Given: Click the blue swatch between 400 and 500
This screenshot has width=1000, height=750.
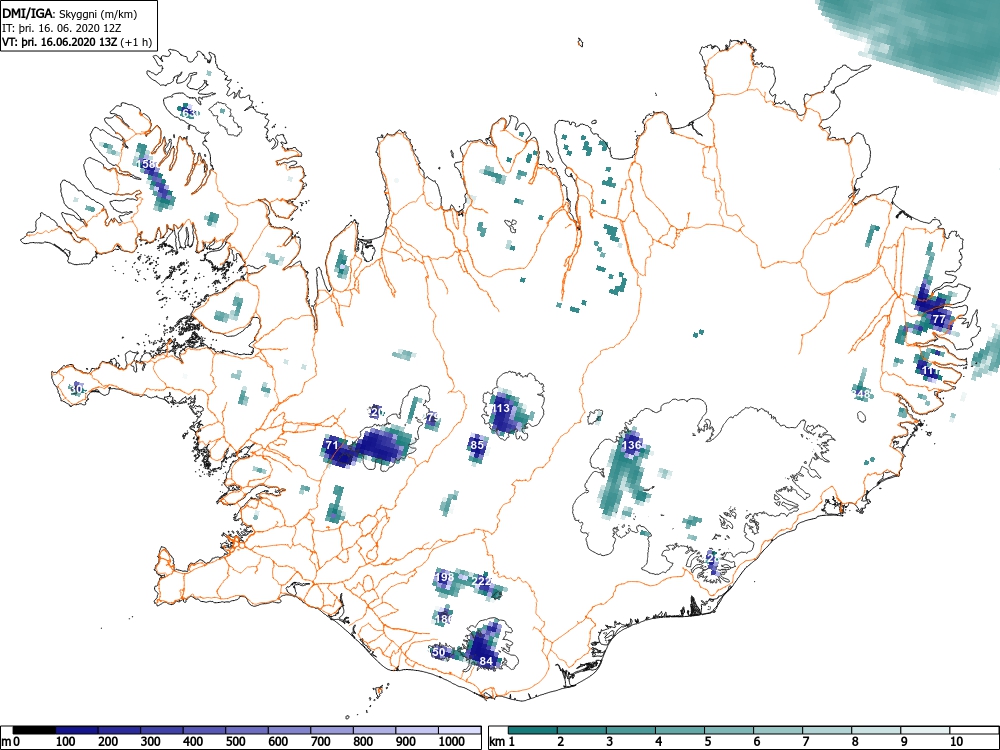Looking at the screenshot, I should [205, 730].
